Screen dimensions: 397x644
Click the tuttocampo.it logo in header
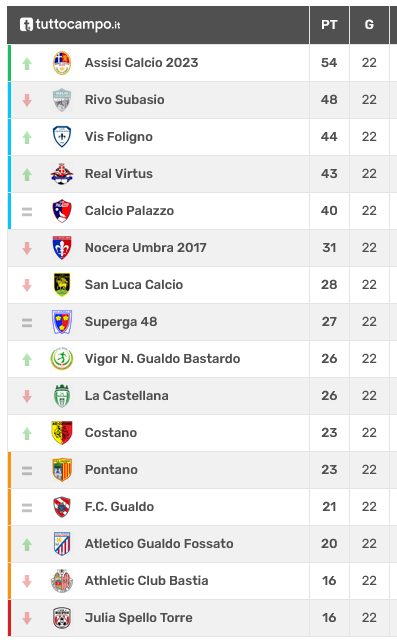click(70, 25)
